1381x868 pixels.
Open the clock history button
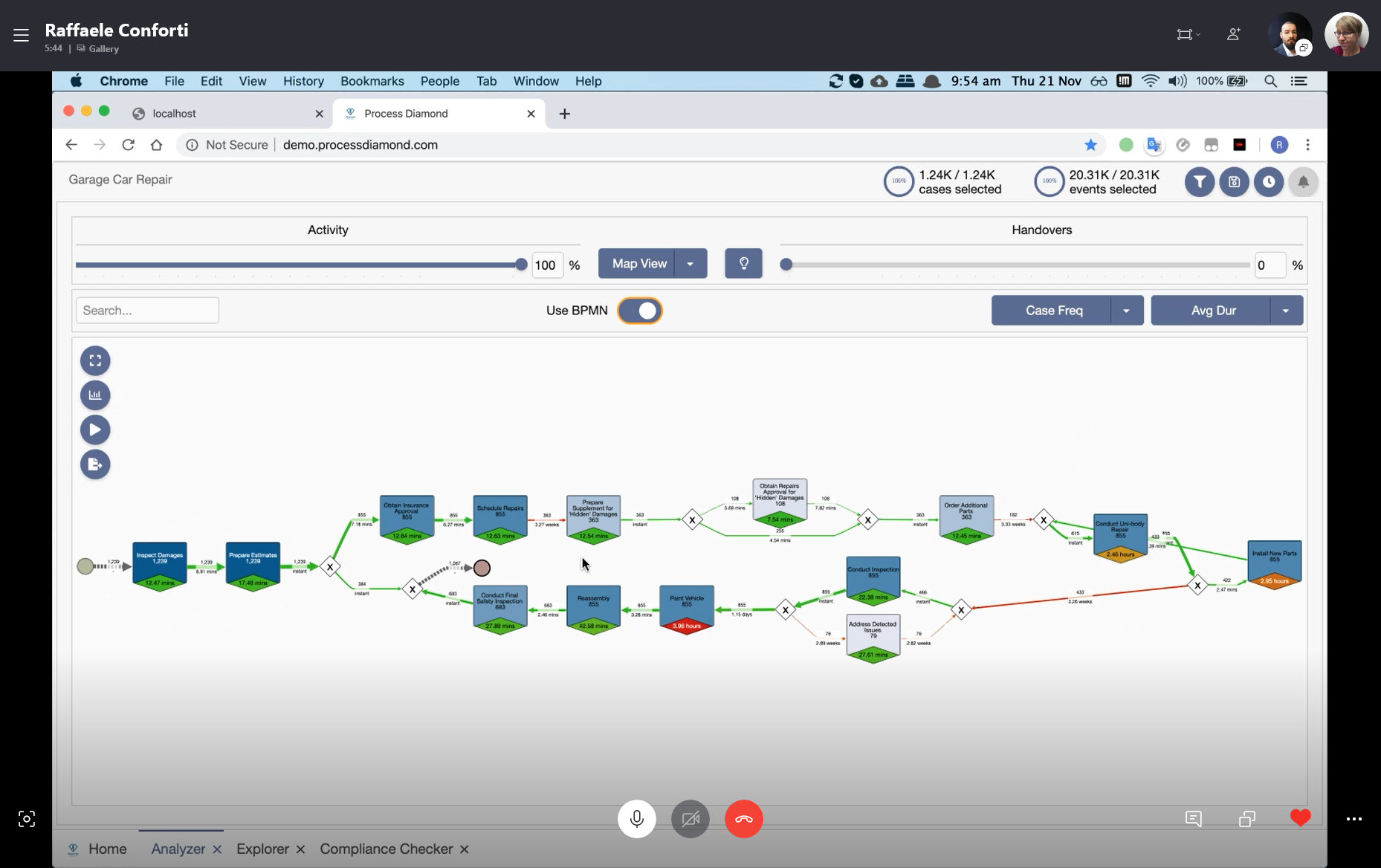click(1269, 182)
